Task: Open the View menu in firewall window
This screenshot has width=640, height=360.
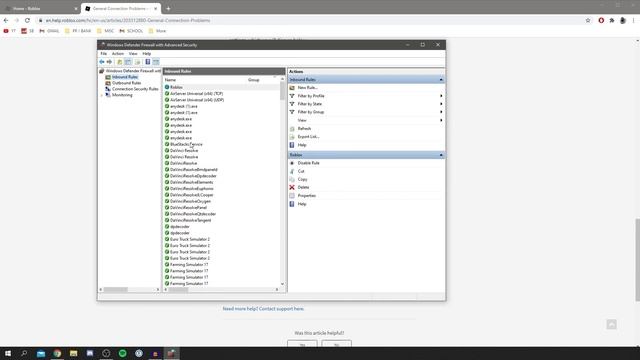Action: pos(133,53)
